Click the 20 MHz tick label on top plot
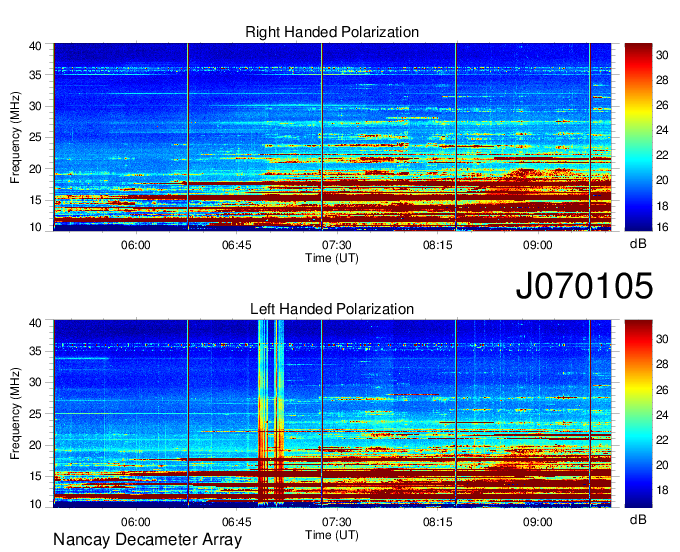This screenshot has width=680, height=552. point(35,169)
